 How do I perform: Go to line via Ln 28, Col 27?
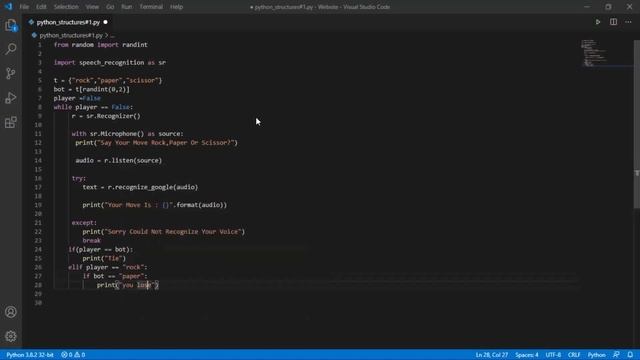491,355
